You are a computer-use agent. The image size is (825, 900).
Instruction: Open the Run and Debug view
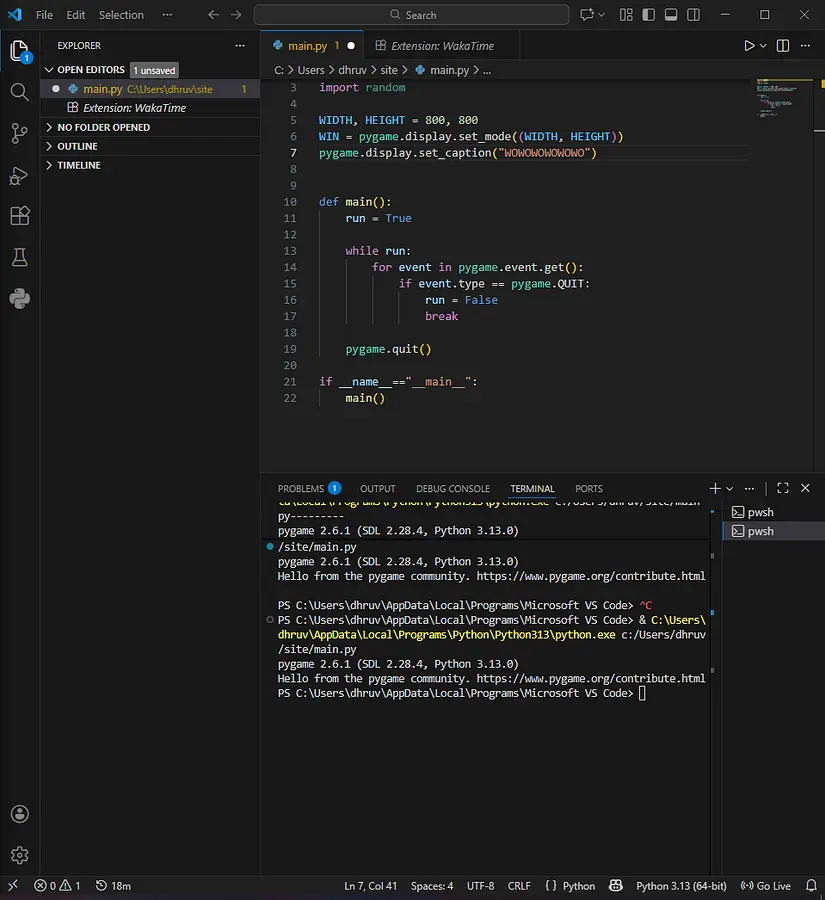[19, 175]
